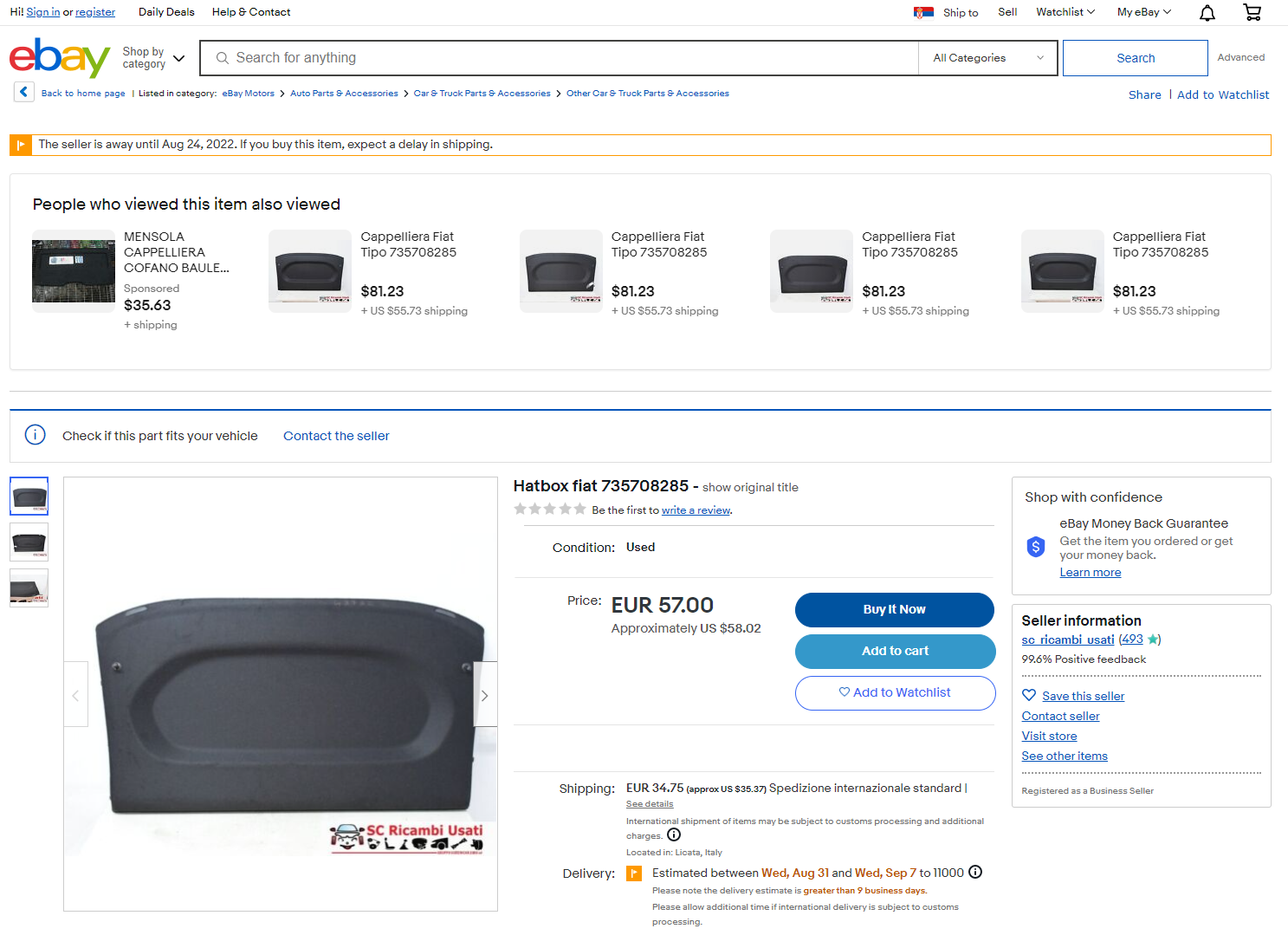The height and width of the screenshot is (935, 1288).
Task: Click the review rating stars
Action: (550, 509)
